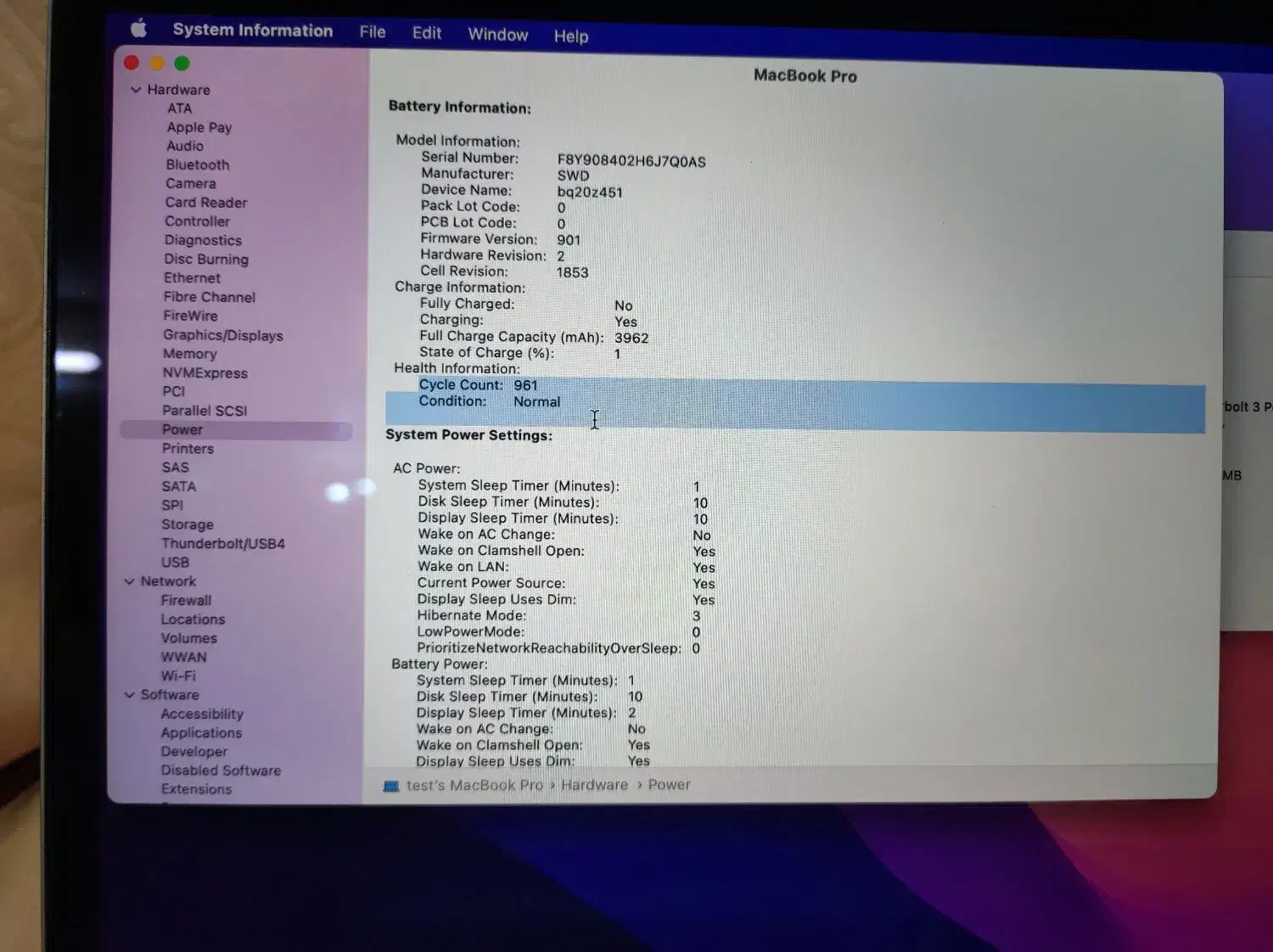Click the Cycle Count 961 line
Image resolution: width=1273 pixels, height=952 pixels.
tap(478, 385)
